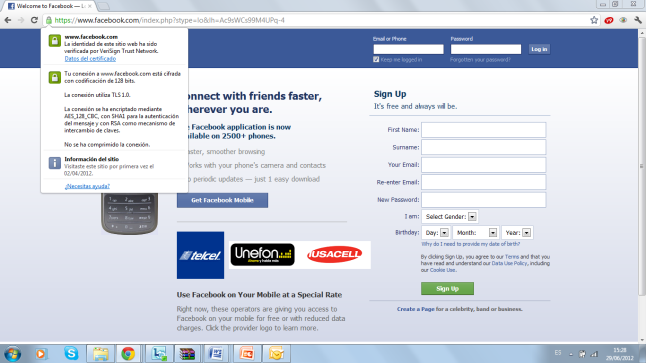Click the Iusacell operator logo
The image size is (646, 363).
pyautogui.click(x=334, y=255)
